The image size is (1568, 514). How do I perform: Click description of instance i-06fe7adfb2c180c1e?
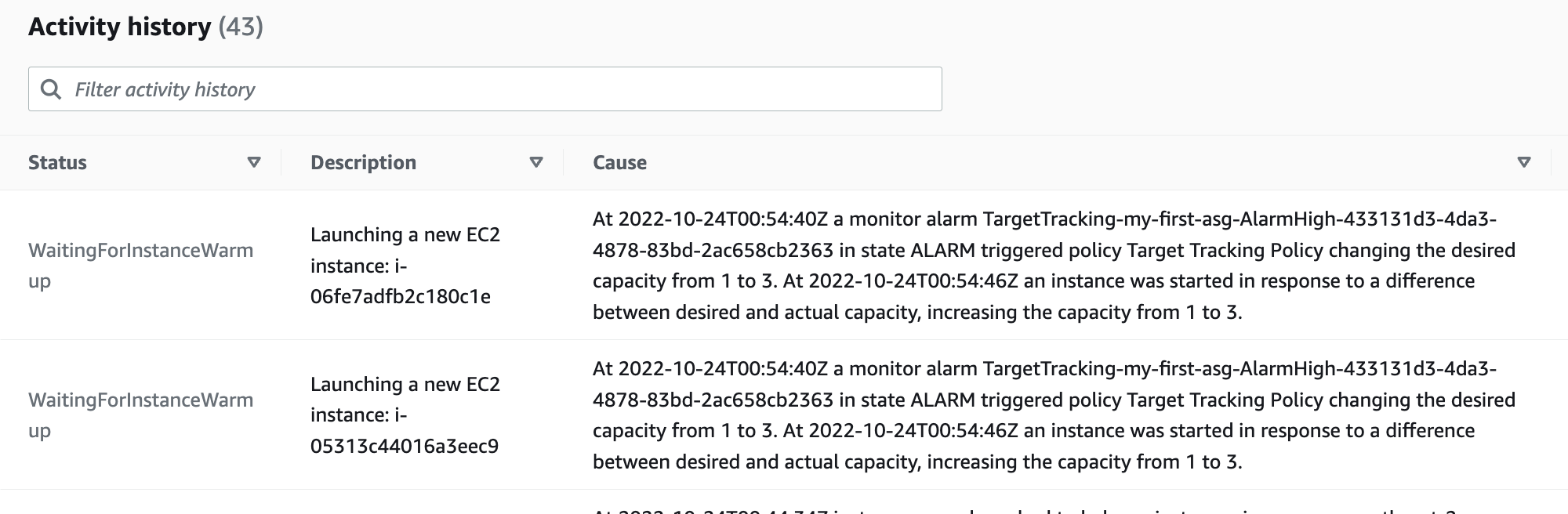[x=405, y=266]
